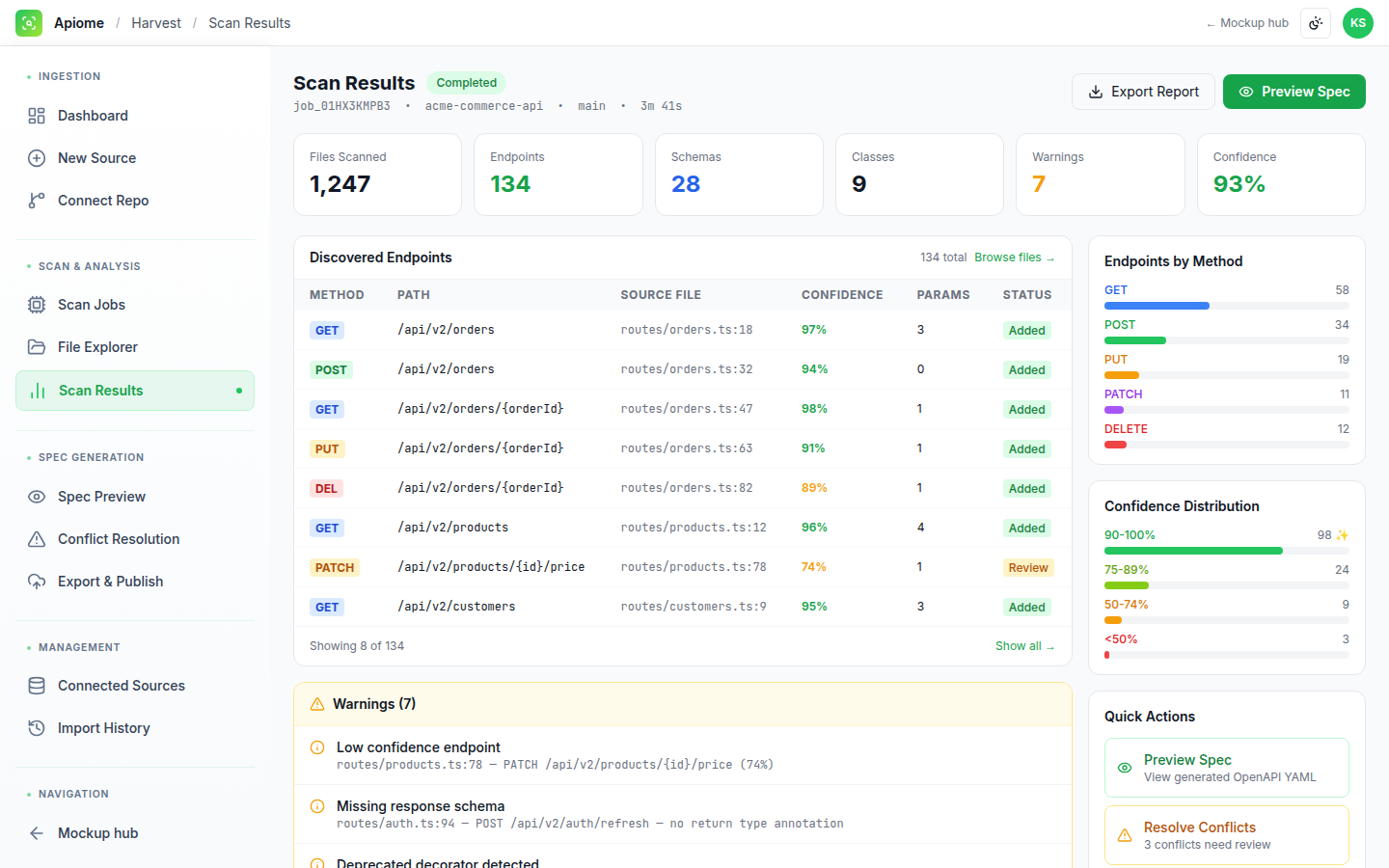
Task: Follow the Browse files link
Action: (1014, 258)
